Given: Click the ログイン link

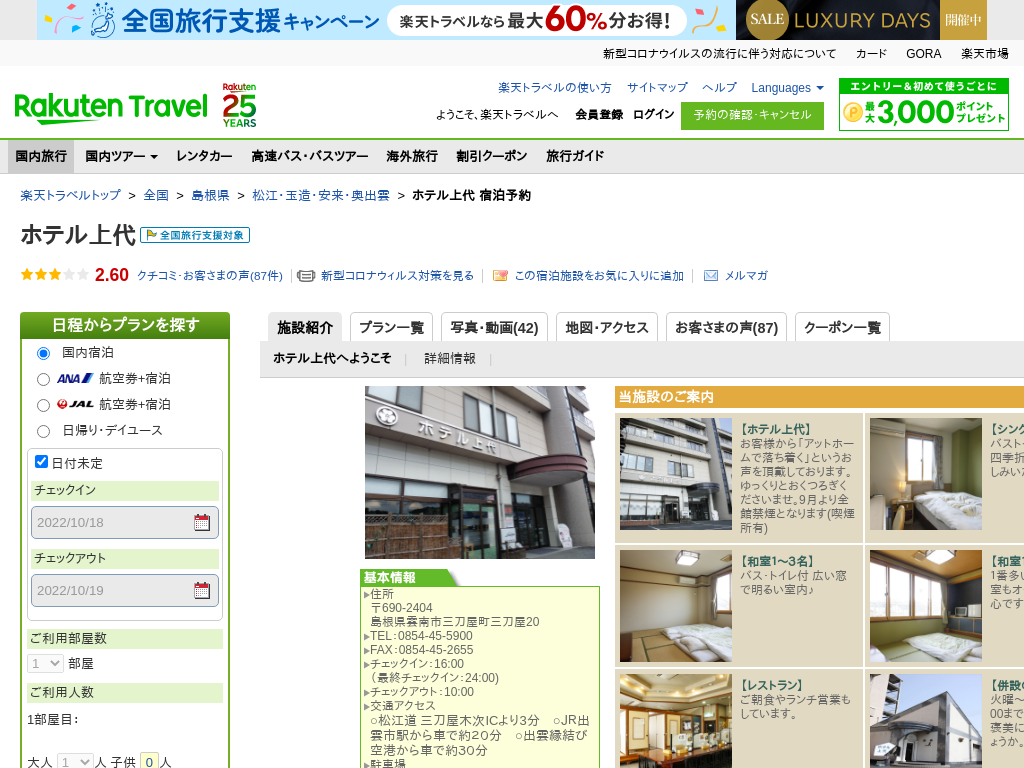Looking at the screenshot, I should (653, 114).
